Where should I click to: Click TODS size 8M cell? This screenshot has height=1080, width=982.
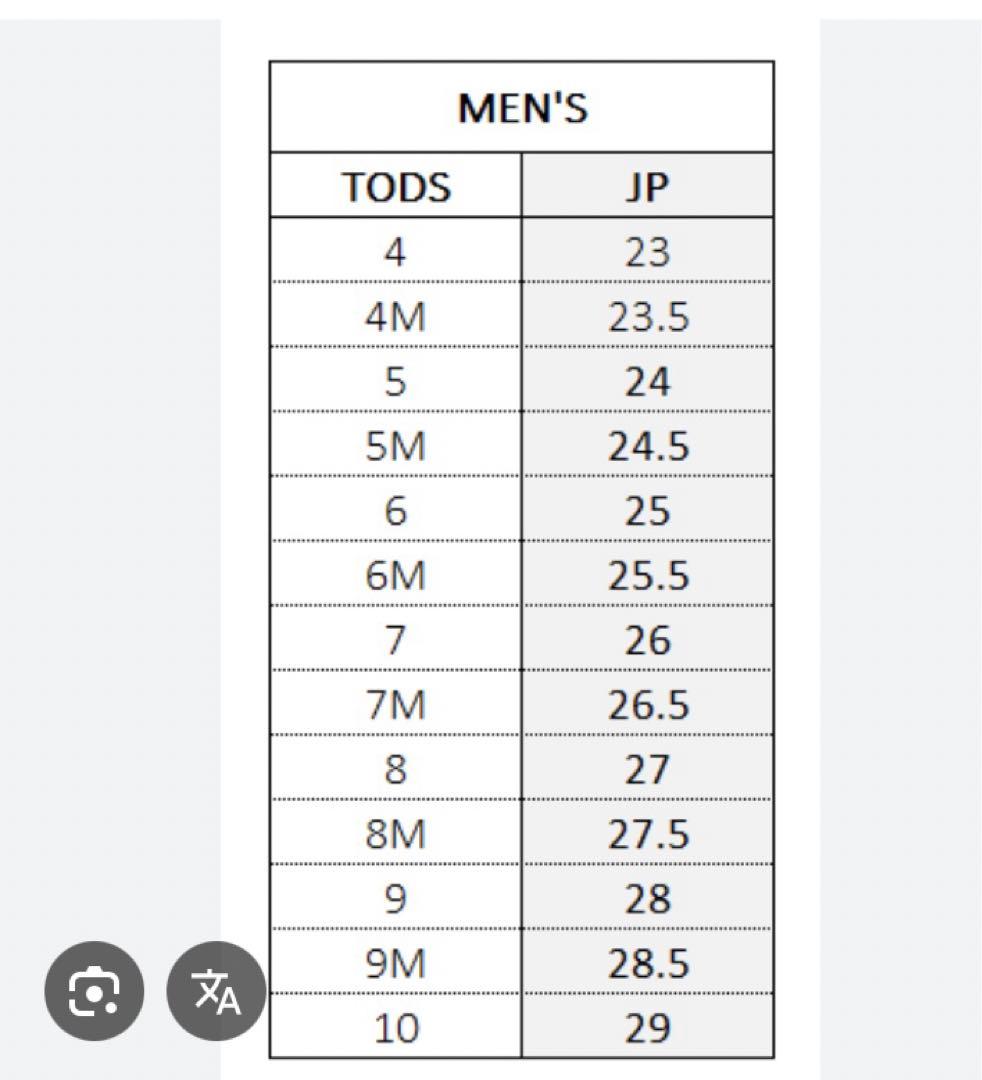[396, 834]
